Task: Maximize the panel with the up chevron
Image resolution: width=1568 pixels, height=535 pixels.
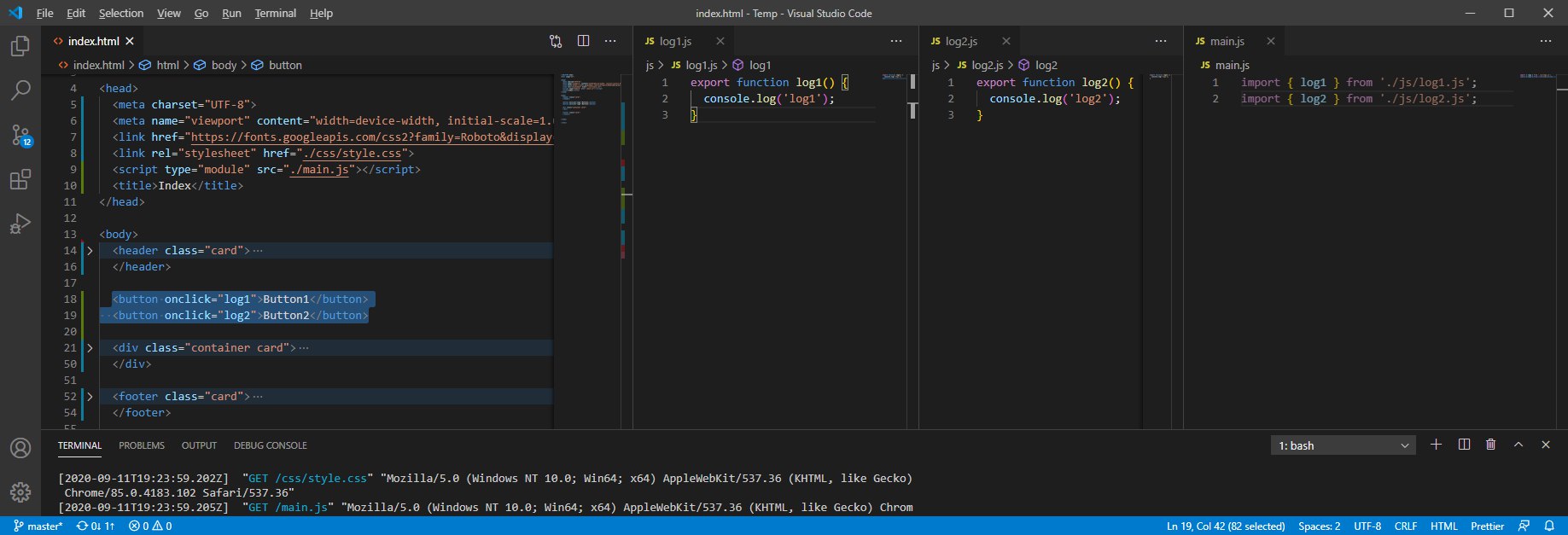Action: pyautogui.click(x=1518, y=445)
